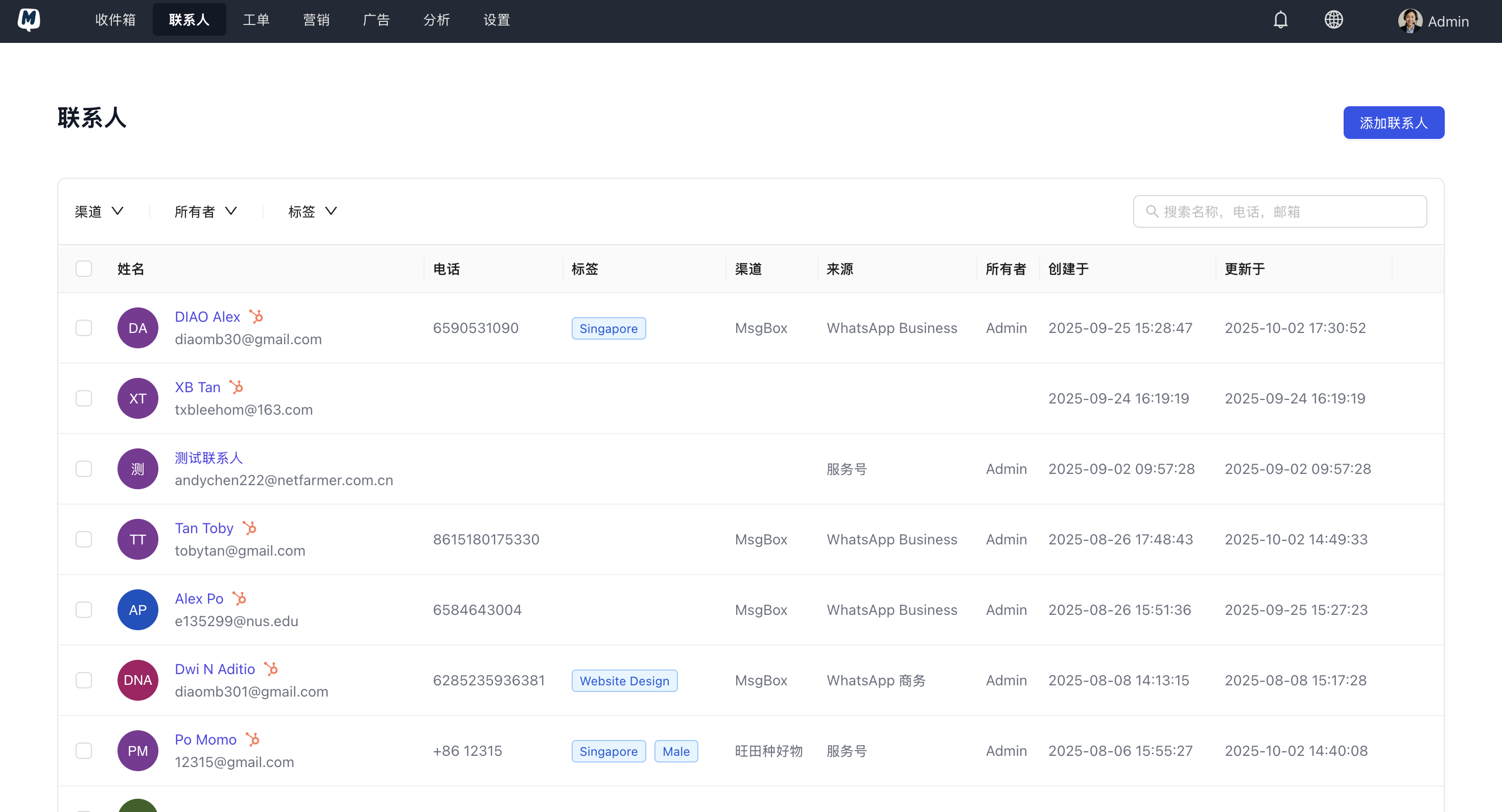Click the Admin profile avatar
Viewport: 1502px width, 812px height.
(x=1410, y=21)
